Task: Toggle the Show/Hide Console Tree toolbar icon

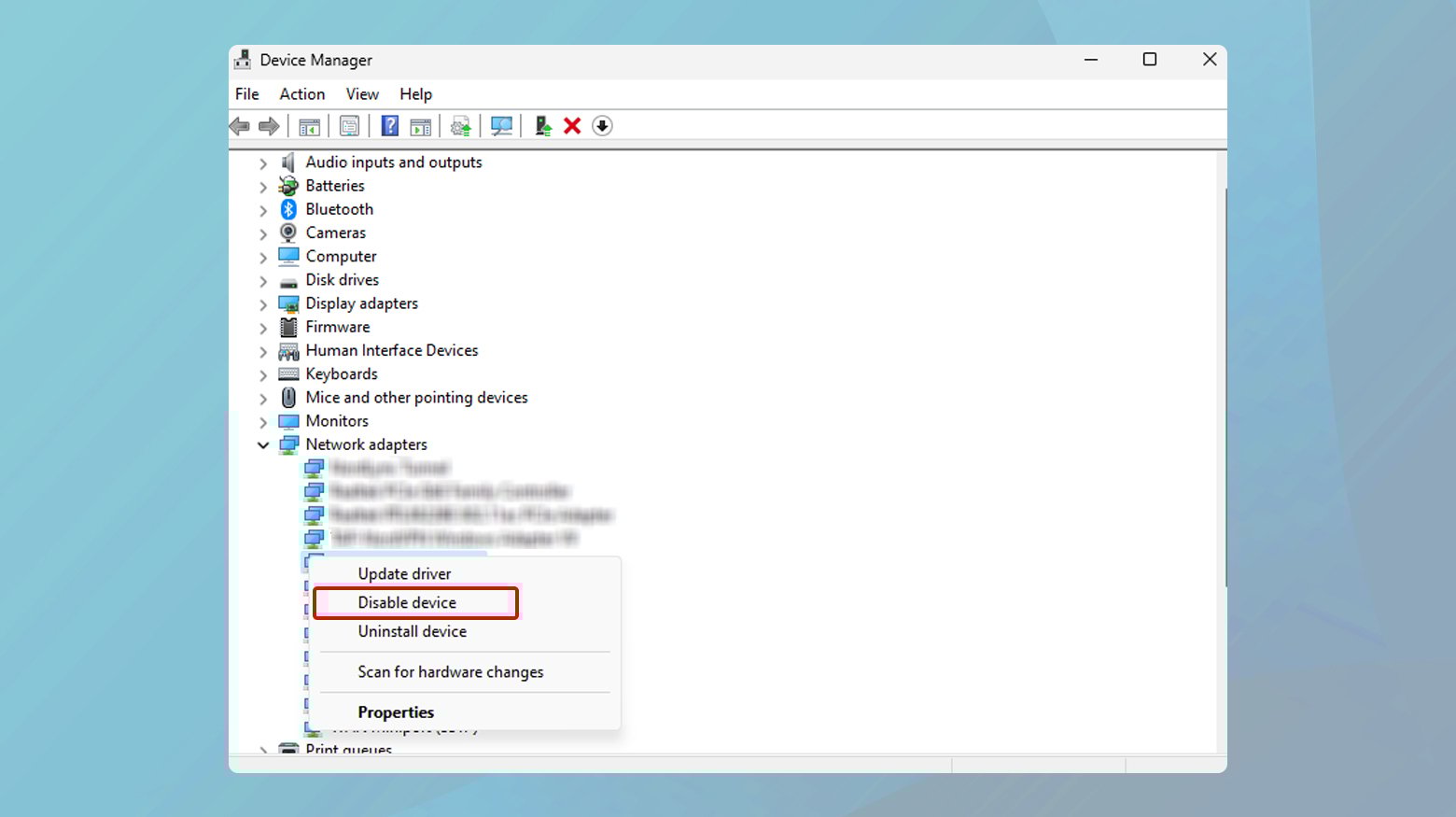Action: (x=310, y=125)
